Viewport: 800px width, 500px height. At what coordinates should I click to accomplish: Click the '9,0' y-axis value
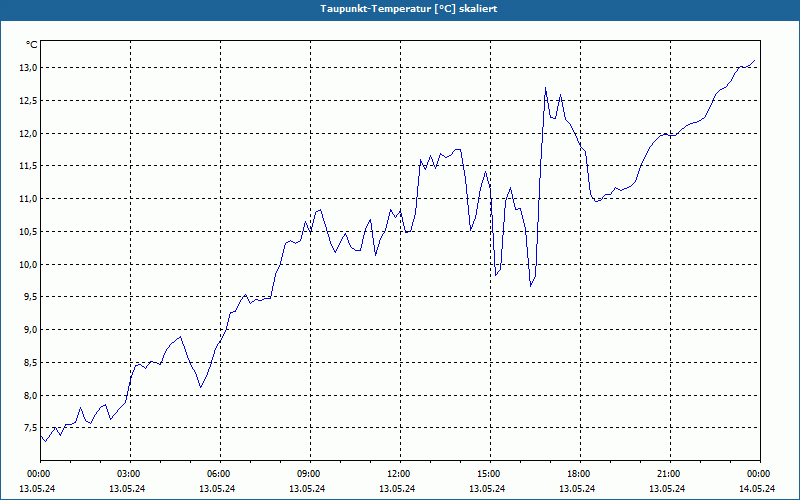tap(30, 330)
